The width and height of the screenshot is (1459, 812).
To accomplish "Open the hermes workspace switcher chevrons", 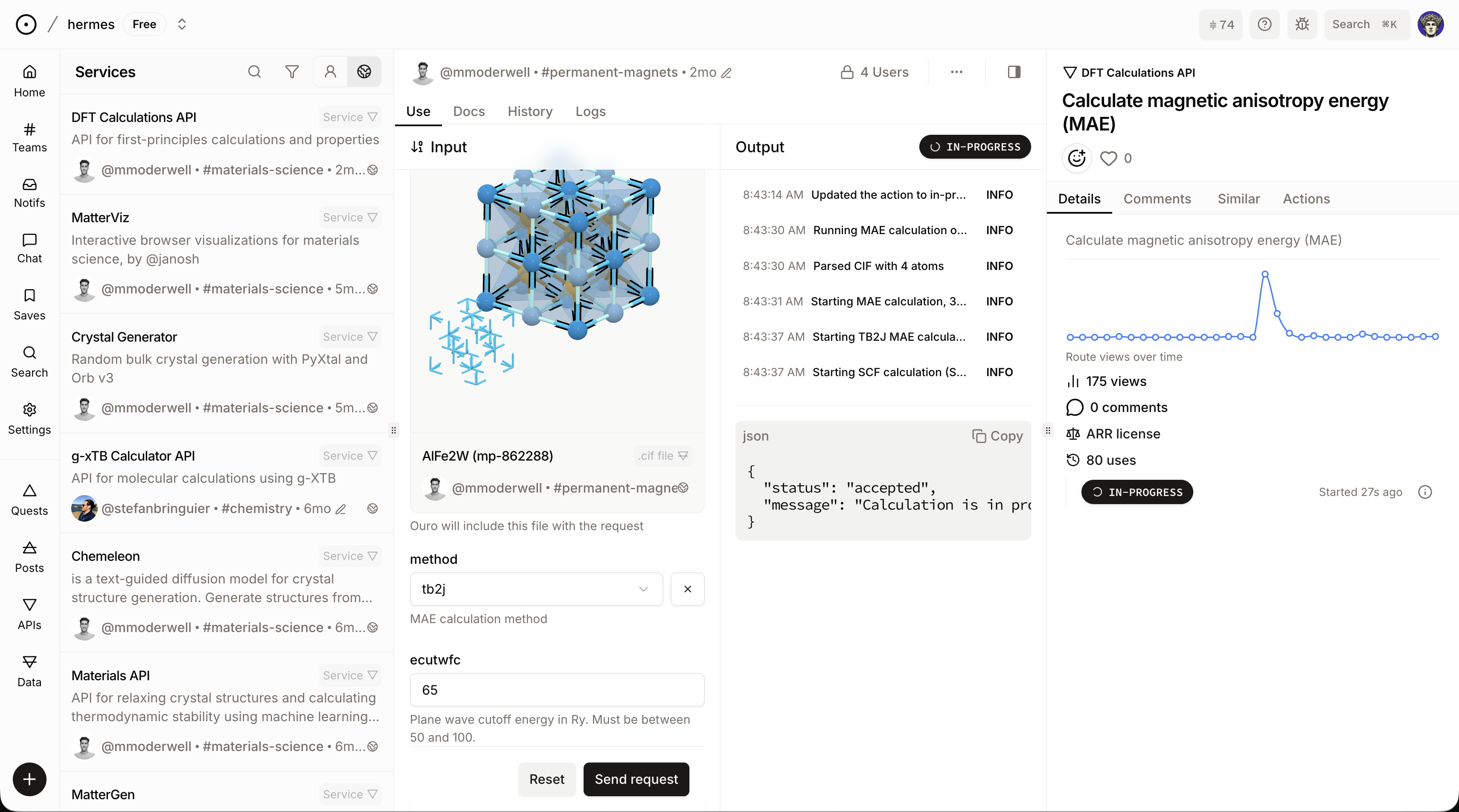I will 182,24.
